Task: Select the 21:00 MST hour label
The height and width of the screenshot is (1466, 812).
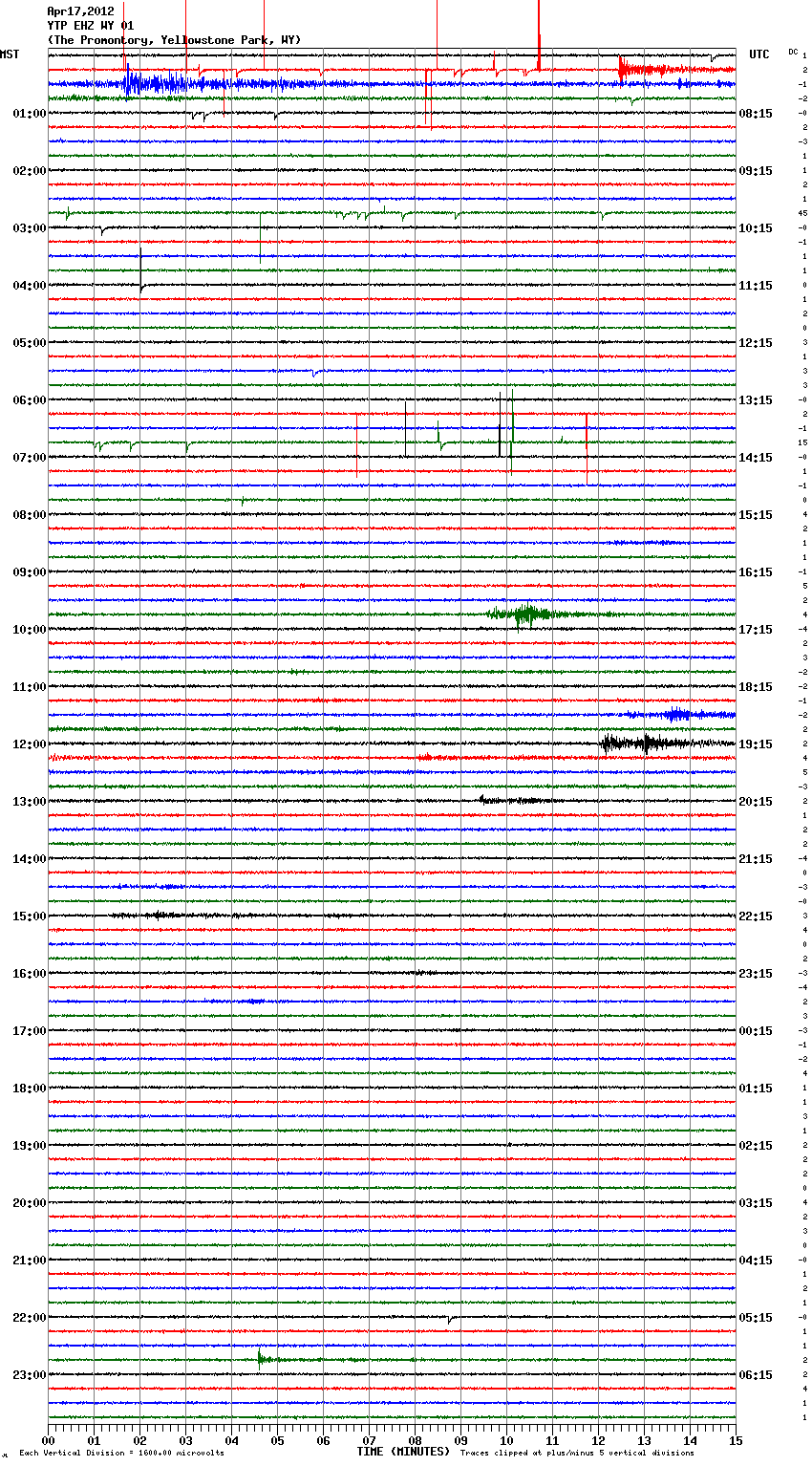Action: 30,1261
